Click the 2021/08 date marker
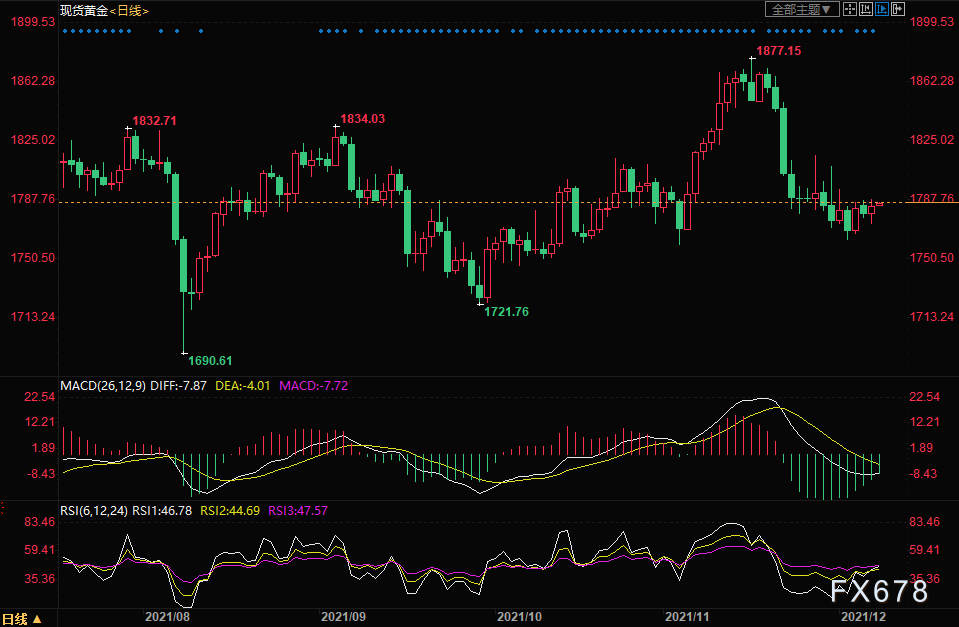The width and height of the screenshot is (959, 627). click(167, 617)
